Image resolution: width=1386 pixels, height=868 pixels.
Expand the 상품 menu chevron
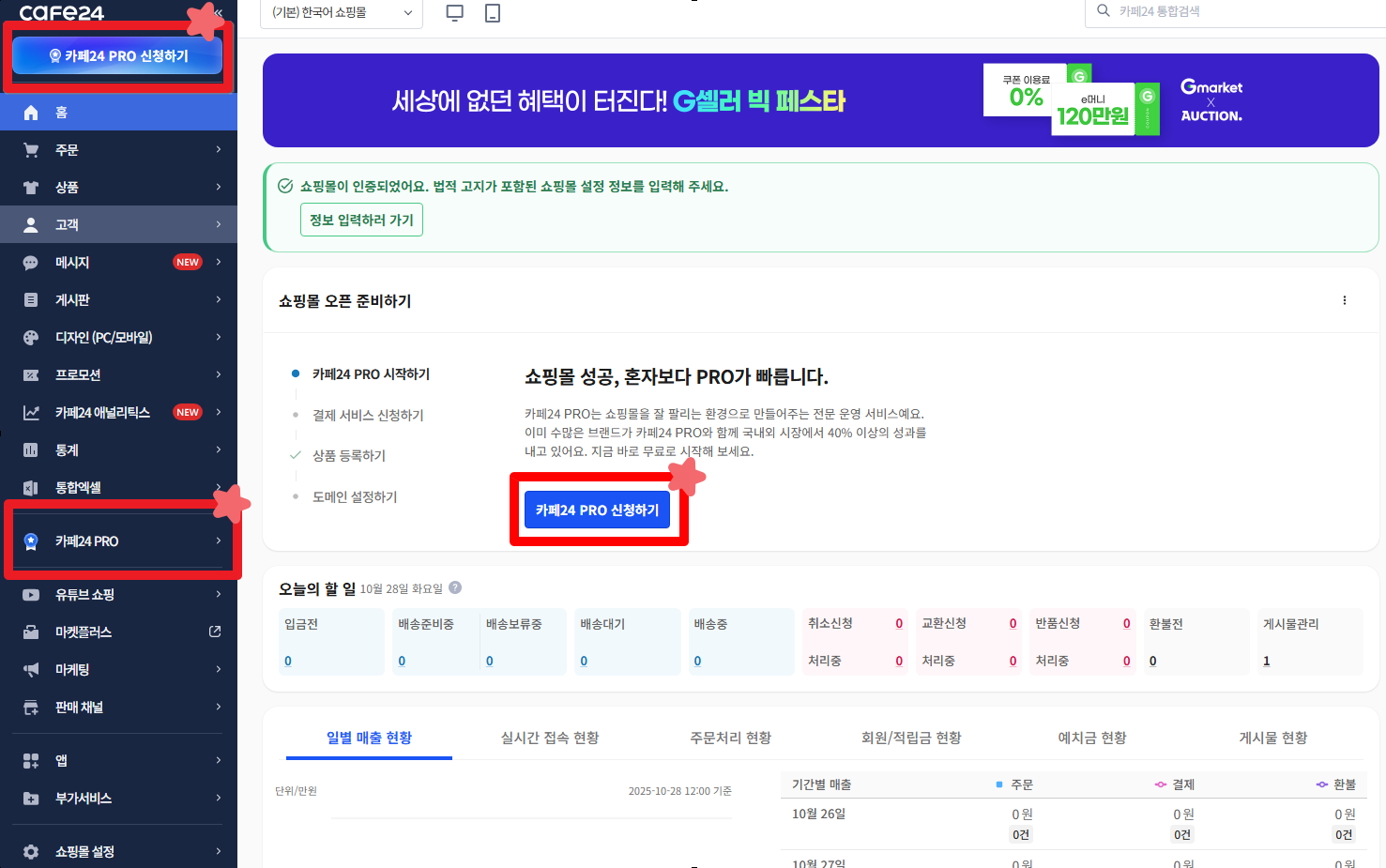(219, 187)
